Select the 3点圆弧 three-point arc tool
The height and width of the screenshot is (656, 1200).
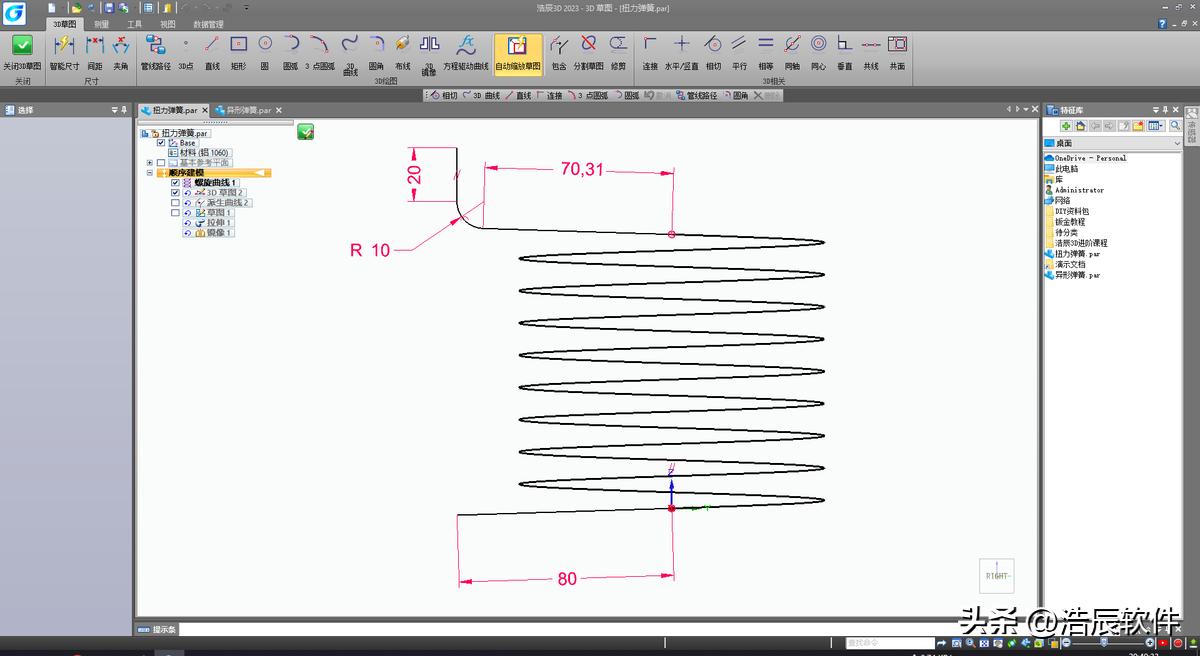pyautogui.click(x=320, y=52)
